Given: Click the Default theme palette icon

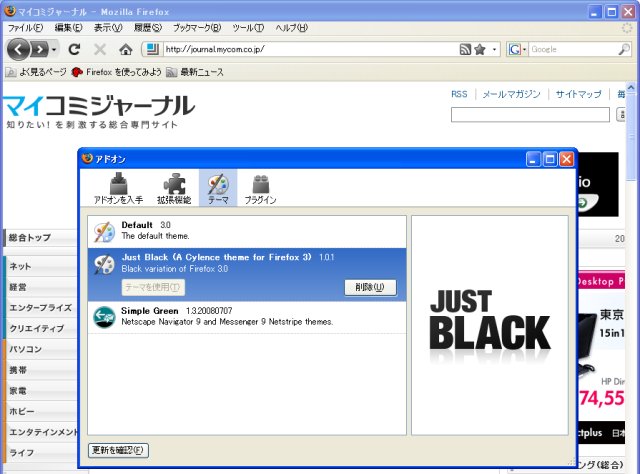Looking at the screenshot, I should 104,231.
